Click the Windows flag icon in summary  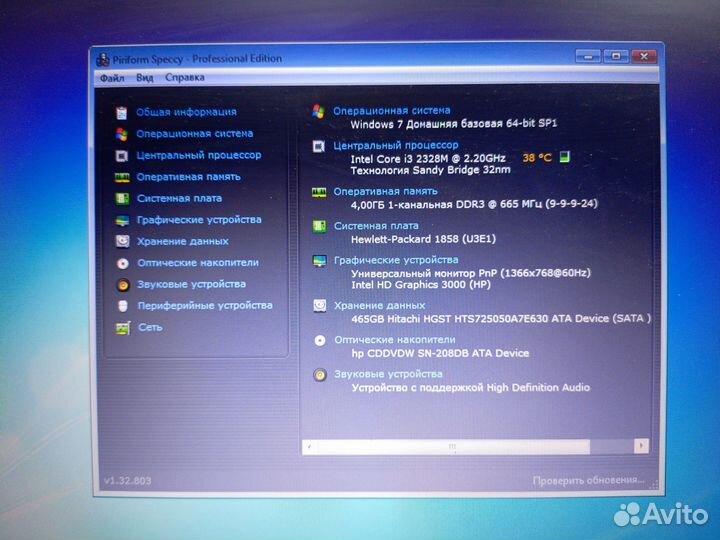coord(319,111)
